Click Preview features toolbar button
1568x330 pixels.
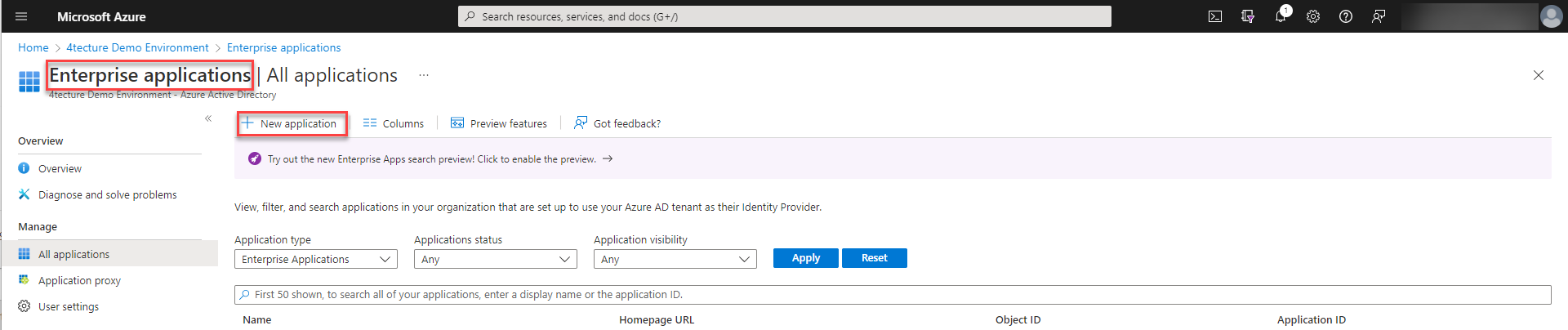pyautogui.click(x=499, y=123)
